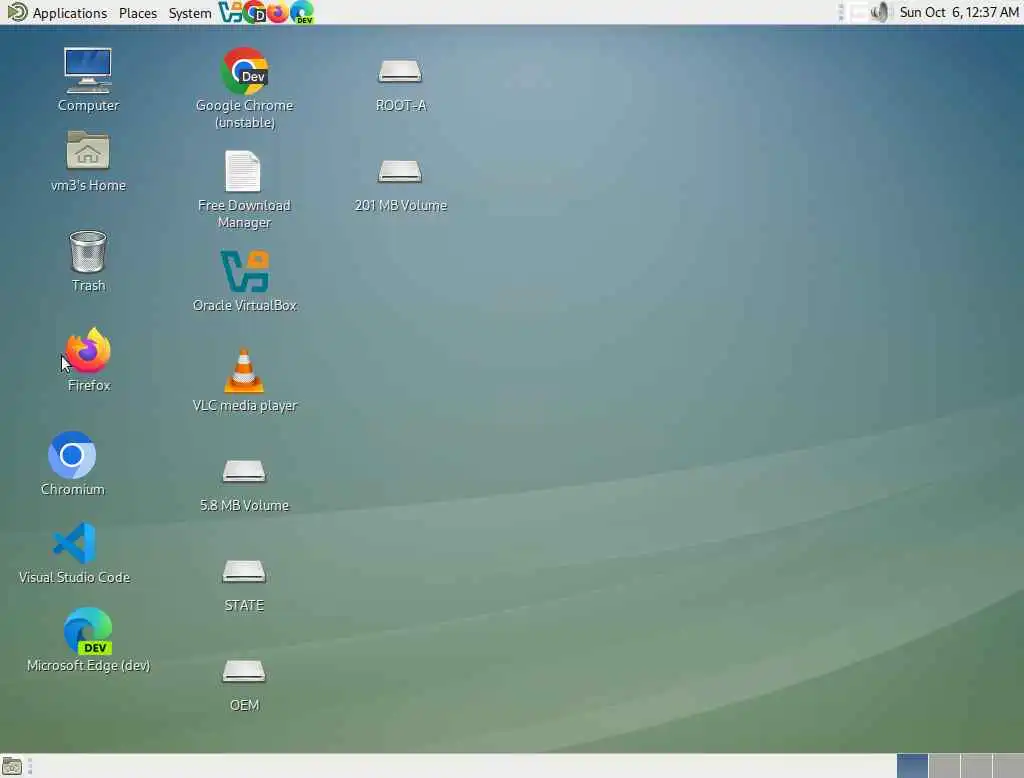
Task: Open the System menu
Action: (189, 12)
